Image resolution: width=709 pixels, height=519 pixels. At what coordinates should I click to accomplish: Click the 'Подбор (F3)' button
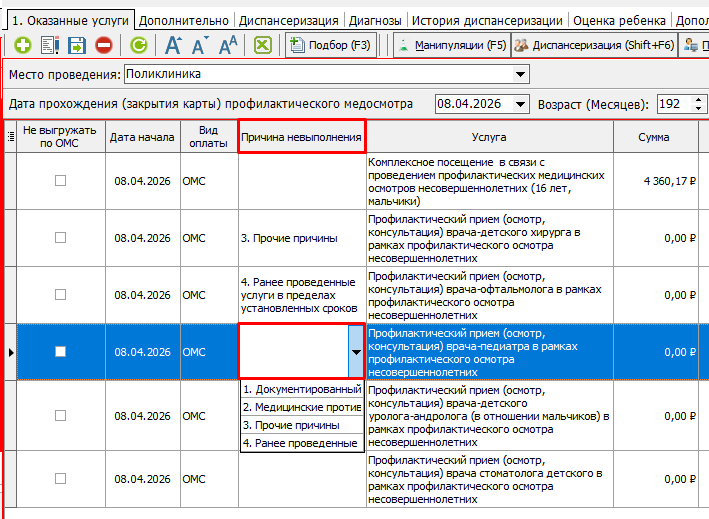tap(331, 45)
